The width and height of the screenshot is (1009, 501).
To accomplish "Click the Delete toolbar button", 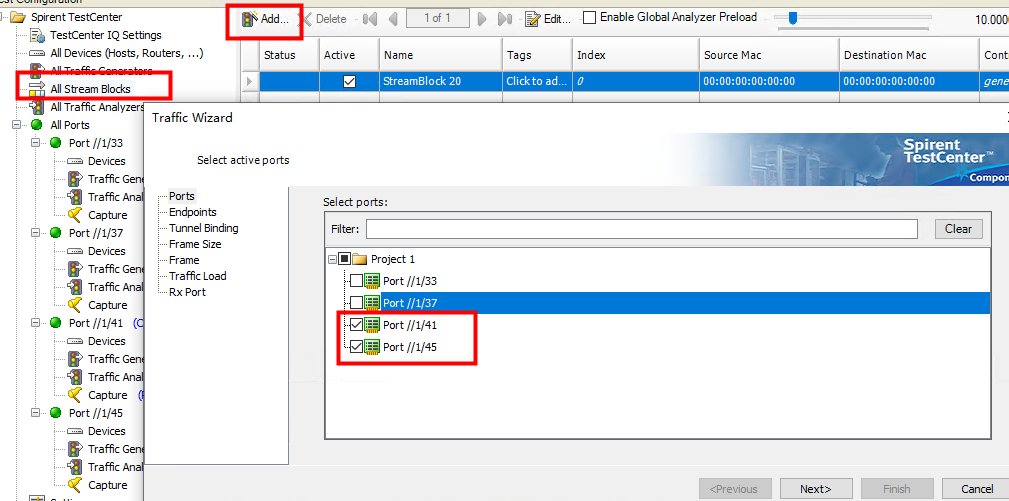I will point(326,19).
